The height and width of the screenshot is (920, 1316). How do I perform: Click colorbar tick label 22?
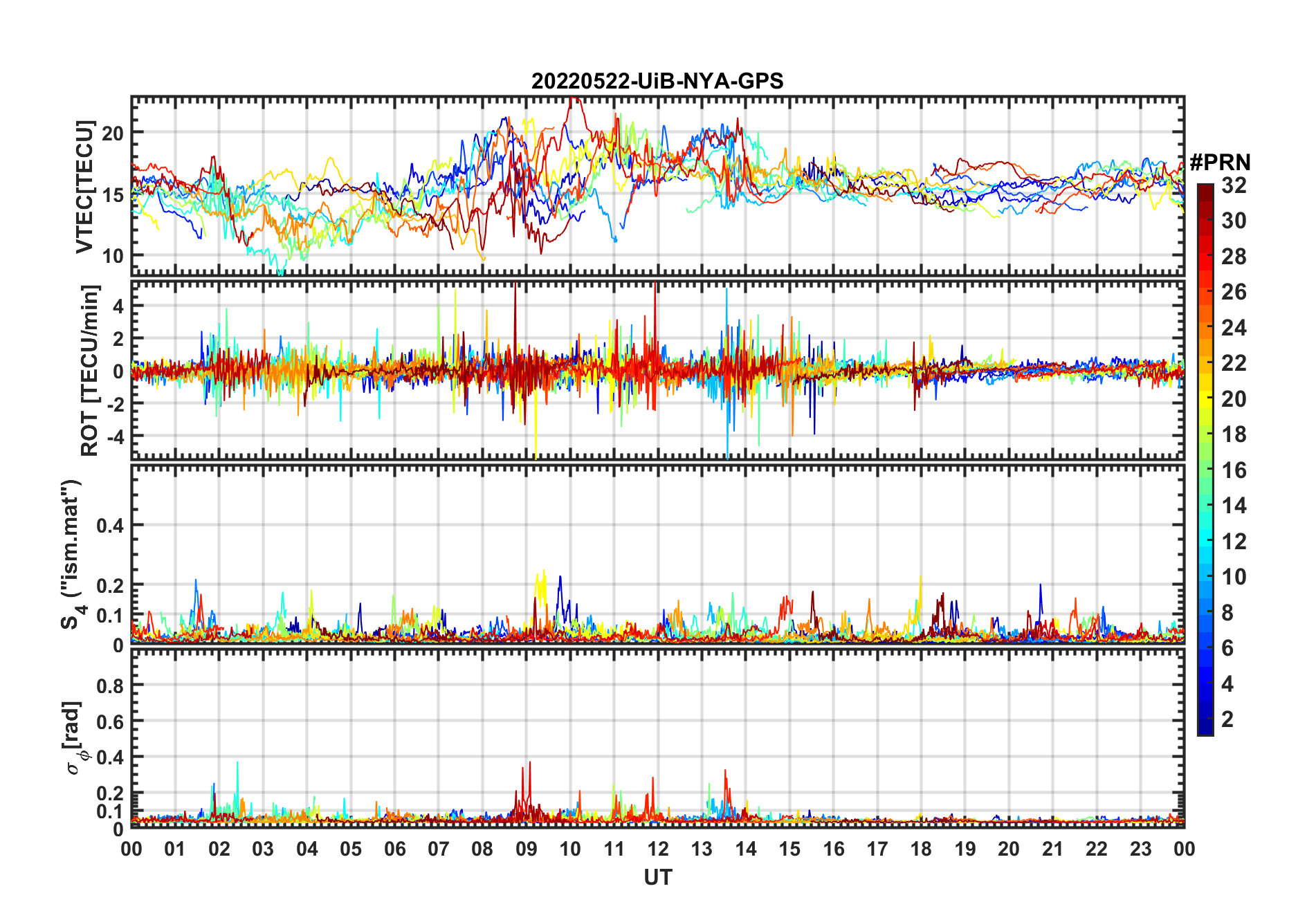click(x=1234, y=362)
